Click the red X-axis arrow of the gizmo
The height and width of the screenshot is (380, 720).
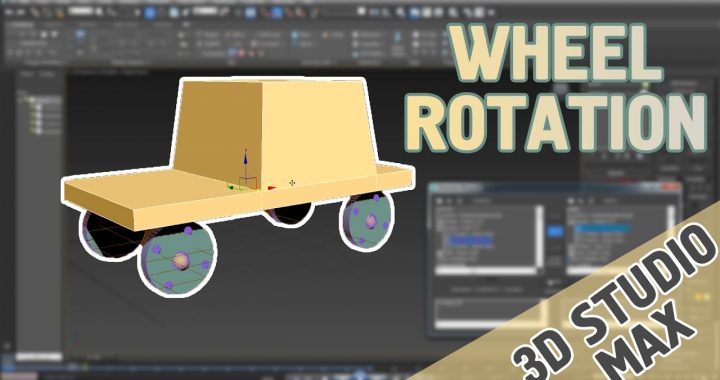coord(271,187)
